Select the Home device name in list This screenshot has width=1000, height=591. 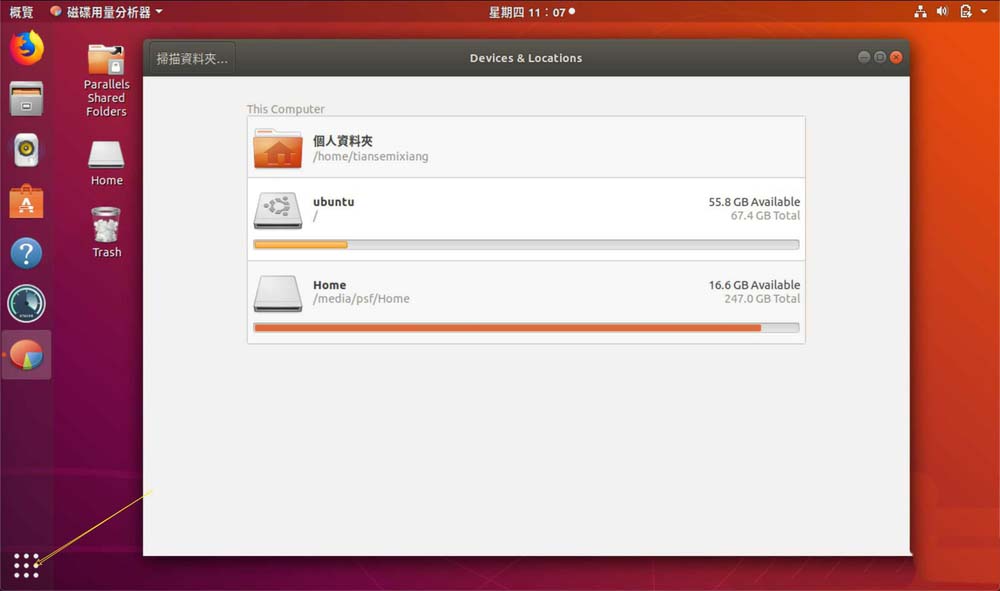[x=330, y=285]
